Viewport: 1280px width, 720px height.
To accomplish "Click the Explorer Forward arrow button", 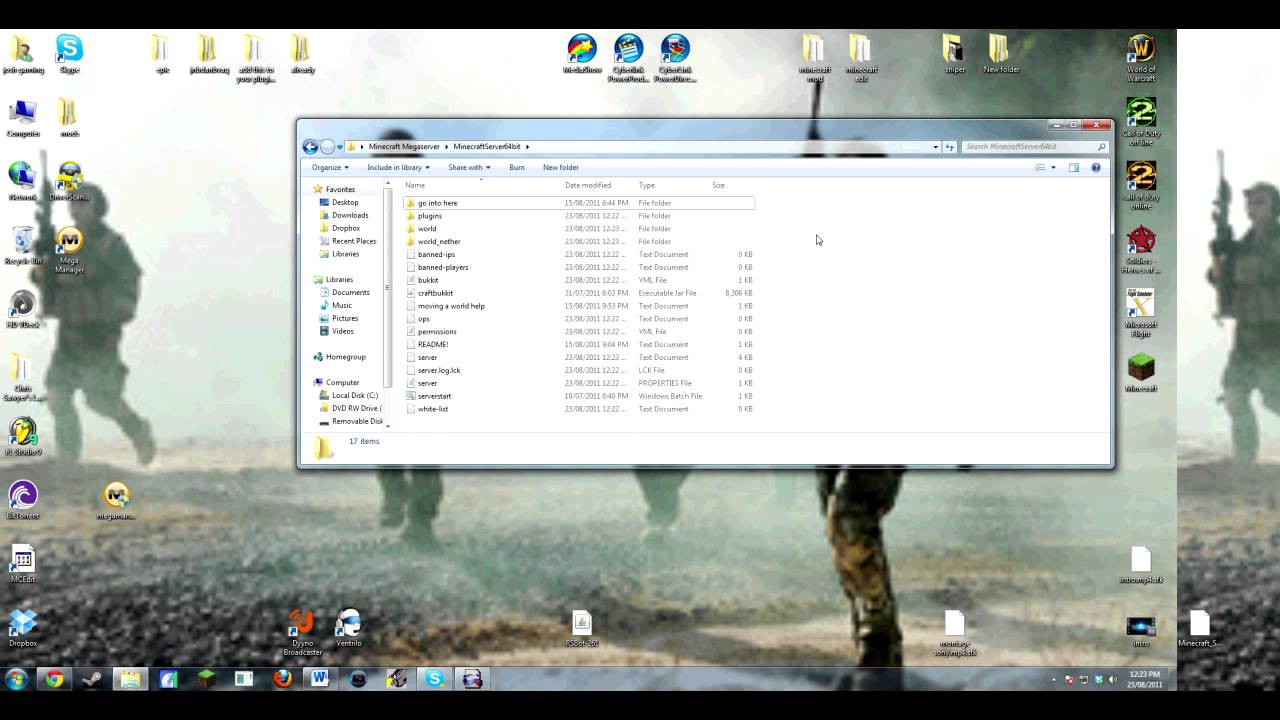I will (327, 146).
